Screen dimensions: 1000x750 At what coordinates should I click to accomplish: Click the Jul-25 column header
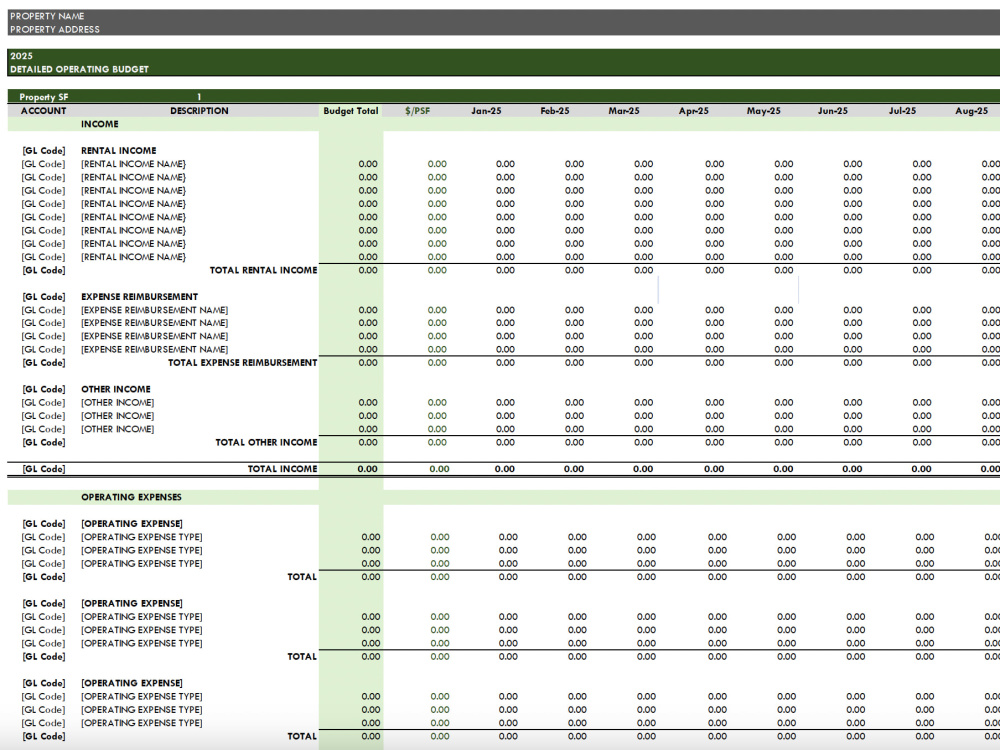(902, 111)
